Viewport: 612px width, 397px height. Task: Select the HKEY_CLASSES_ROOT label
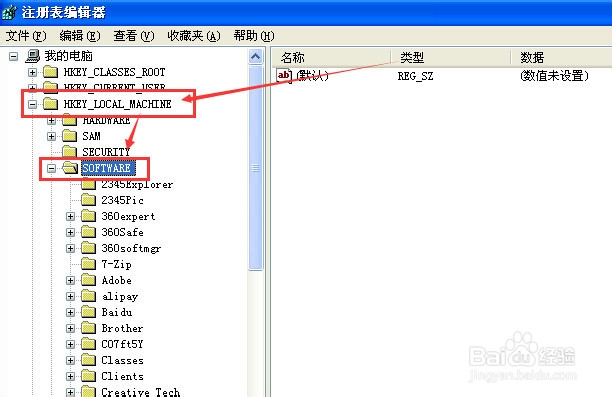coord(114,72)
